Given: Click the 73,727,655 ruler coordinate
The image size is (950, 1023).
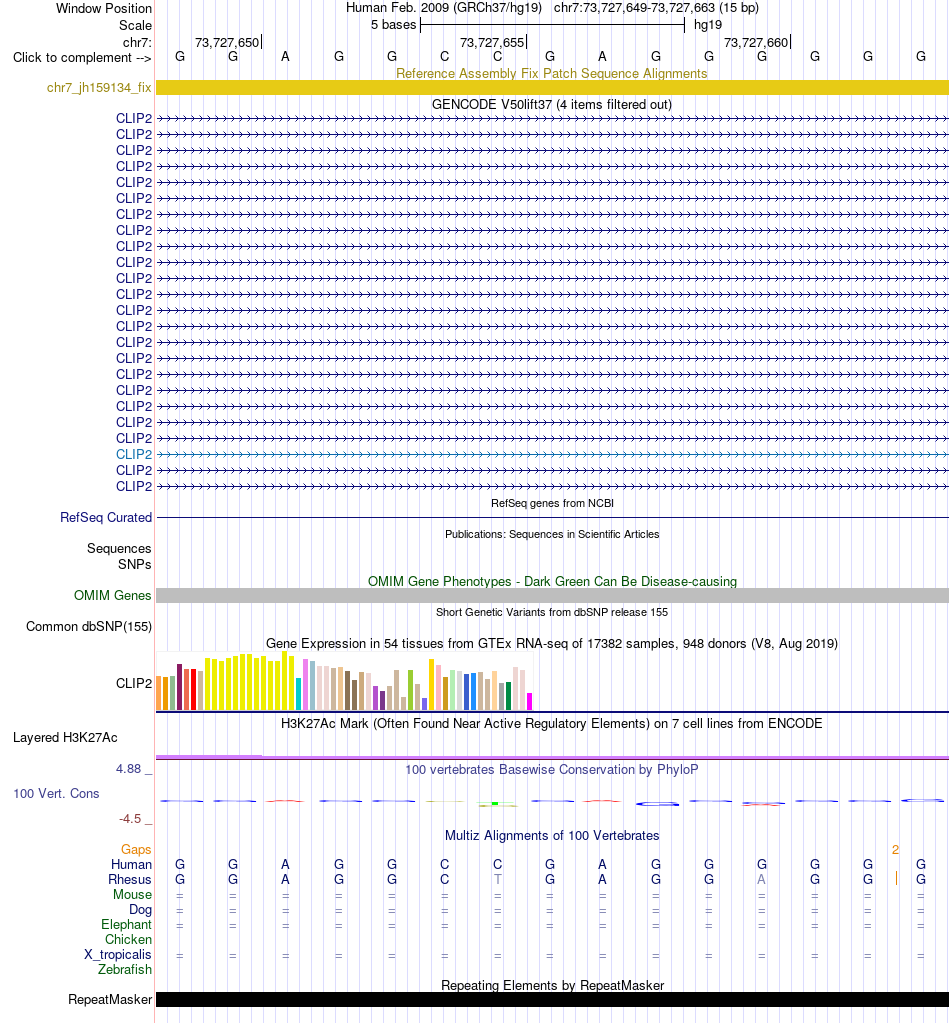Looking at the screenshot, I should click(492, 42).
